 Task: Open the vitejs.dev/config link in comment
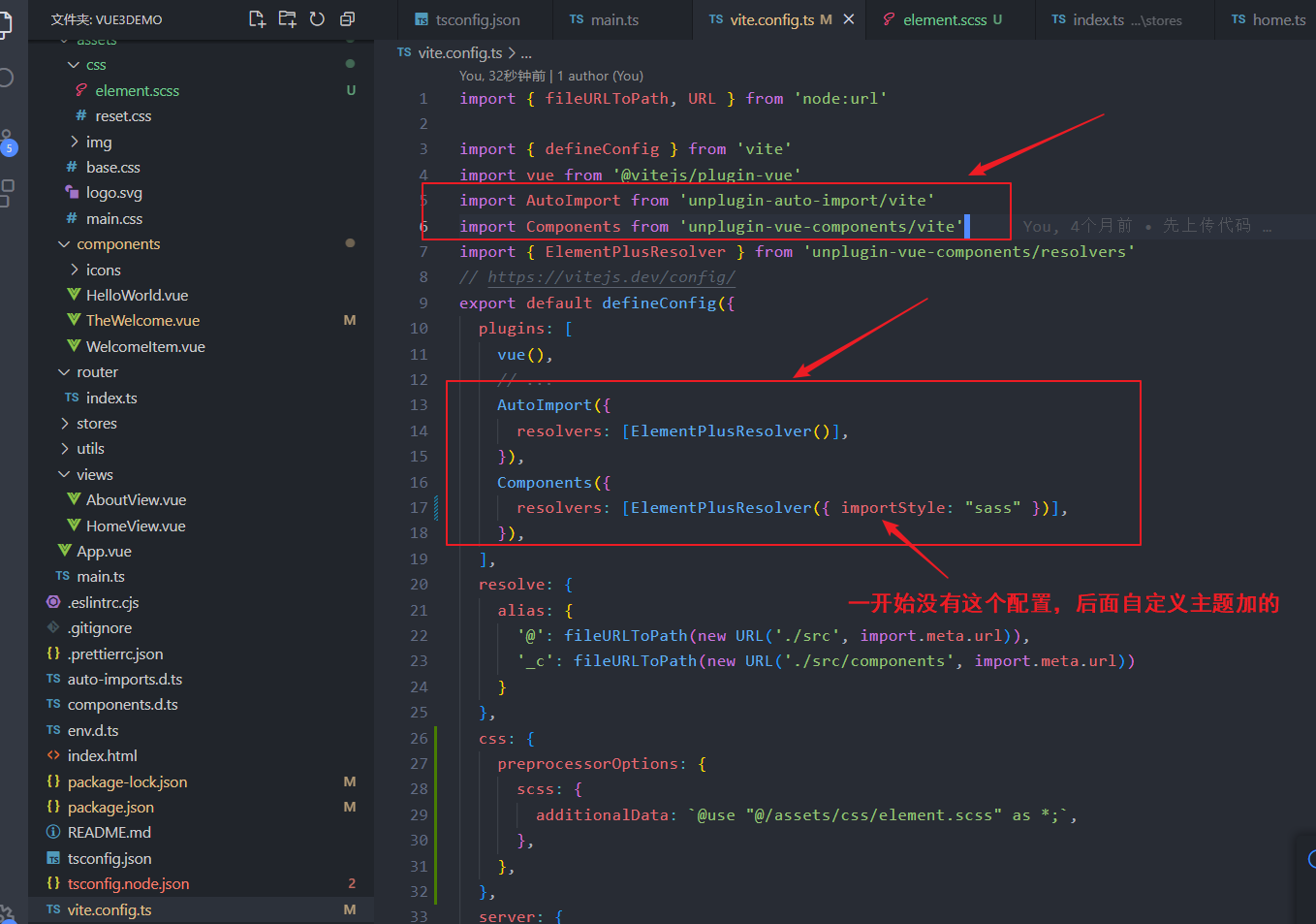[x=611, y=277]
